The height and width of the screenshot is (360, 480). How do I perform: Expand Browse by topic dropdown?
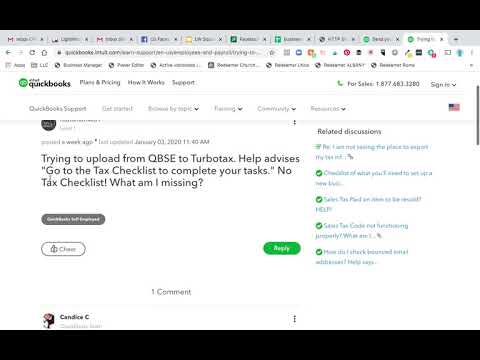pos(173,109)
